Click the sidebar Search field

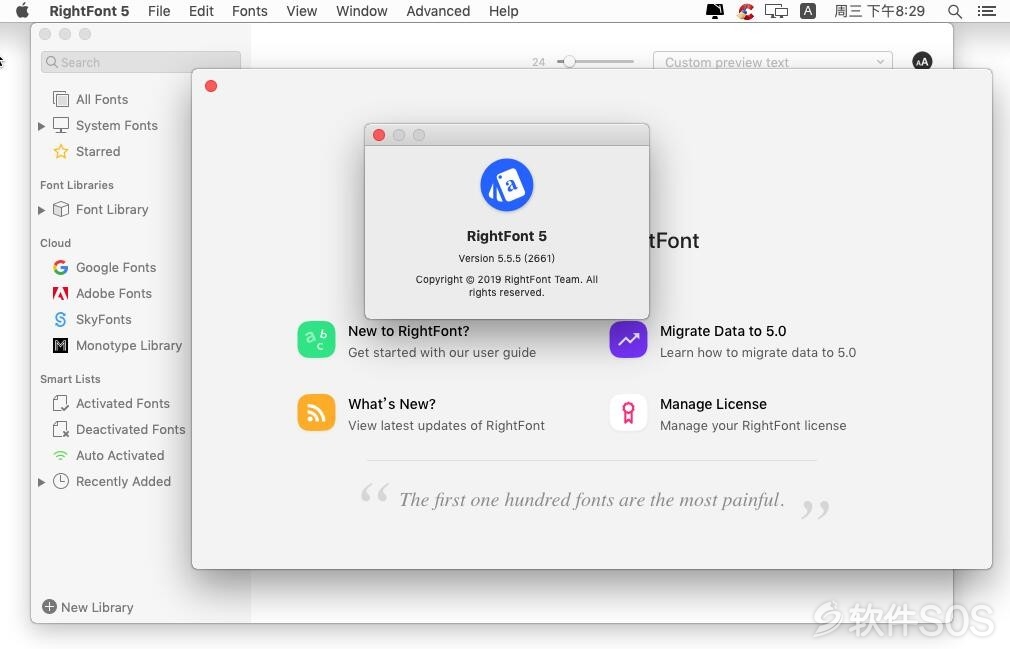140,62
